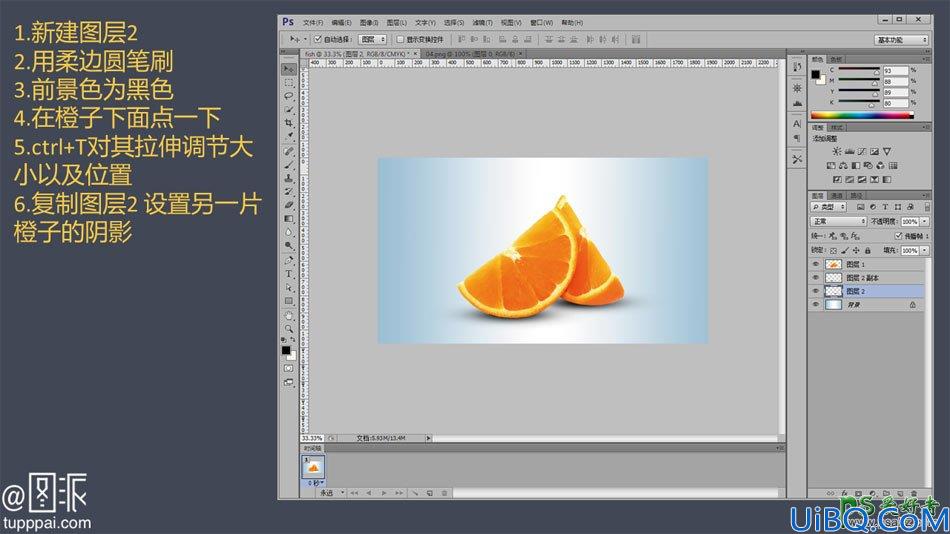This screenshot has height=534, width=950.
Task: Delete the selected timeline frame
Action: click(444, 493)
